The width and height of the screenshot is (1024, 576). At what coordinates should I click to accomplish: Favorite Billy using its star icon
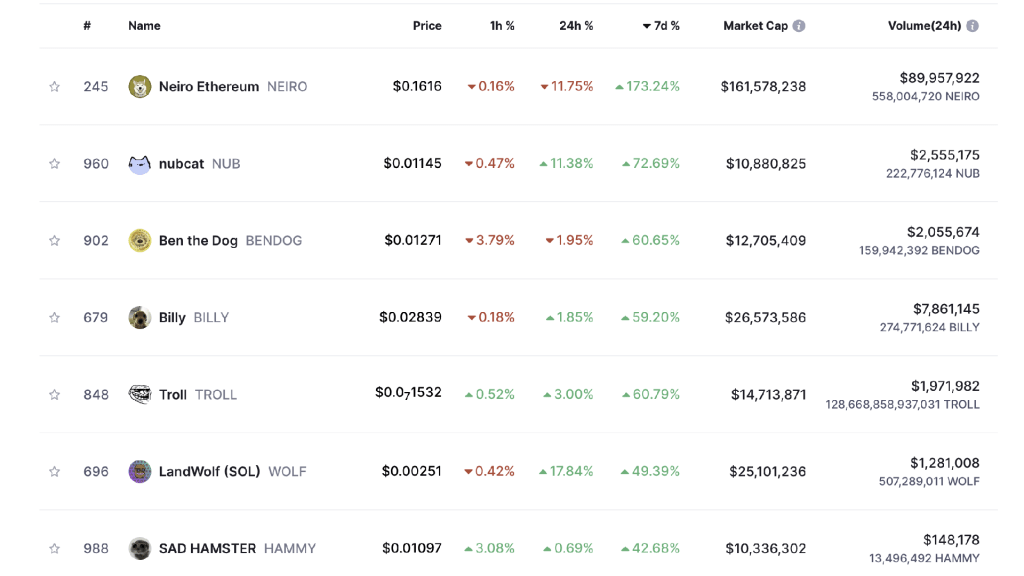(x=55, y=318)
